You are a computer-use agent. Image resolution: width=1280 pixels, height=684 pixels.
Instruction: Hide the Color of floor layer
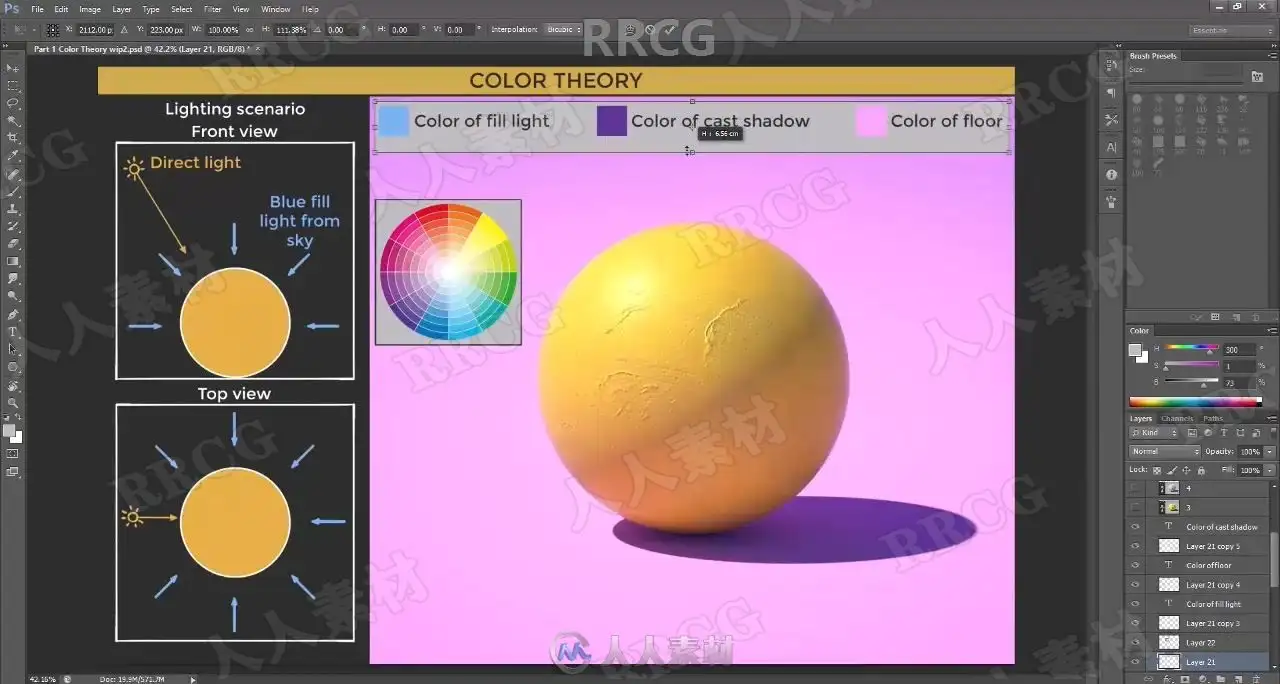pos(1135,565)
